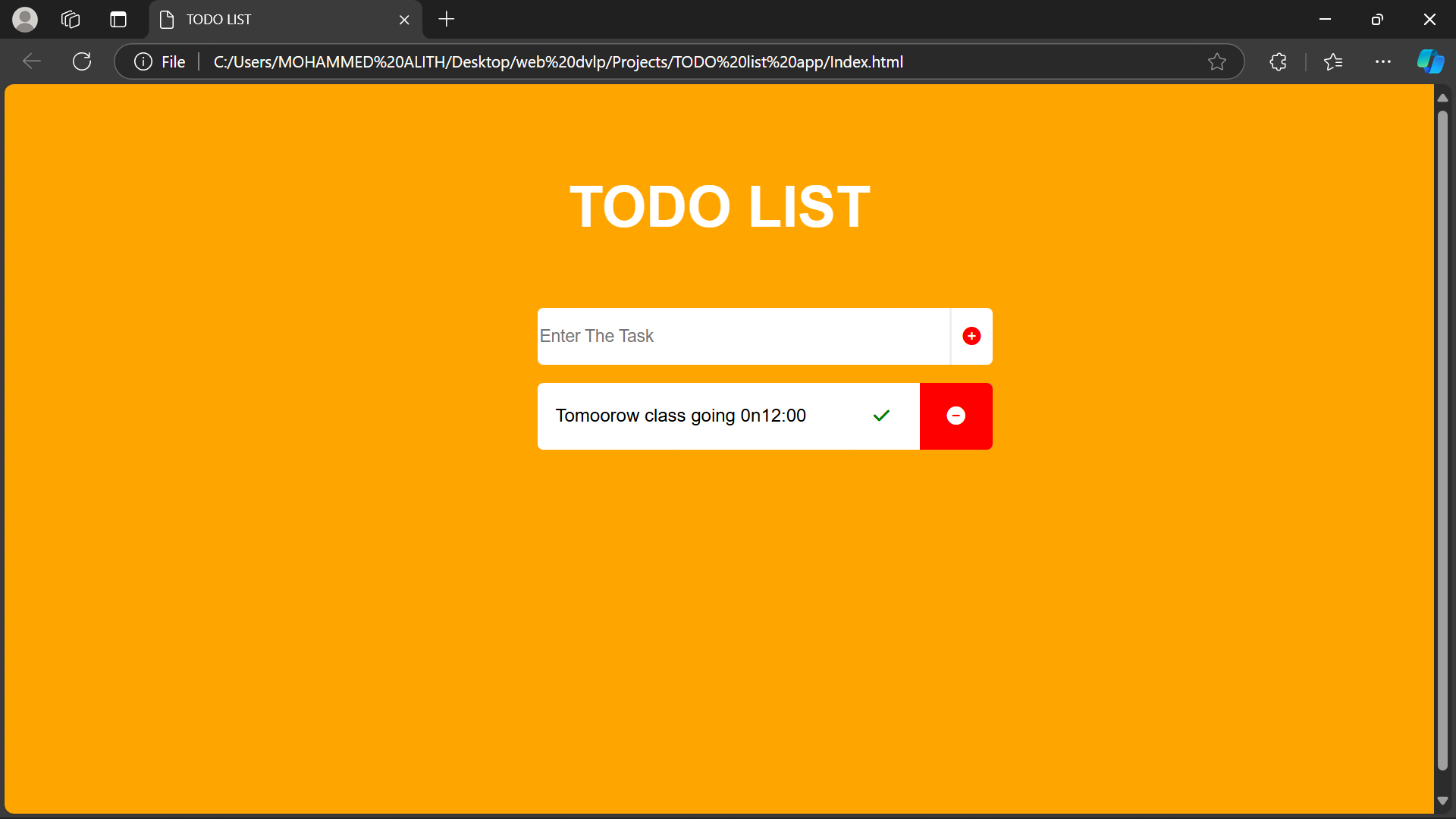Launch the Copilot sidebar icon

click(x=1430, y=61)
